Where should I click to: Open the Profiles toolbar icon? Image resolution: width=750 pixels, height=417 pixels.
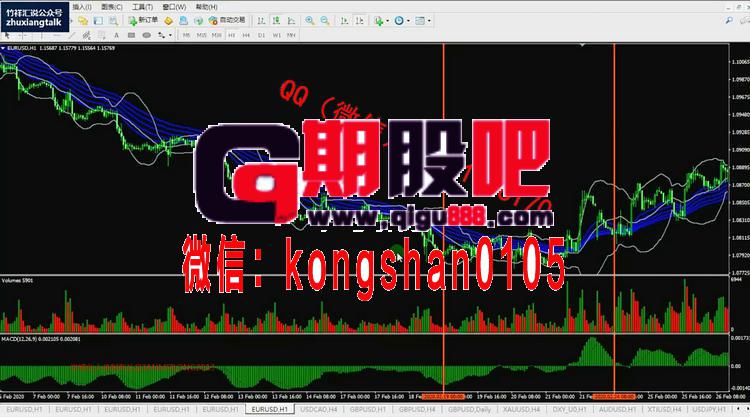click(x=83, y=21)
